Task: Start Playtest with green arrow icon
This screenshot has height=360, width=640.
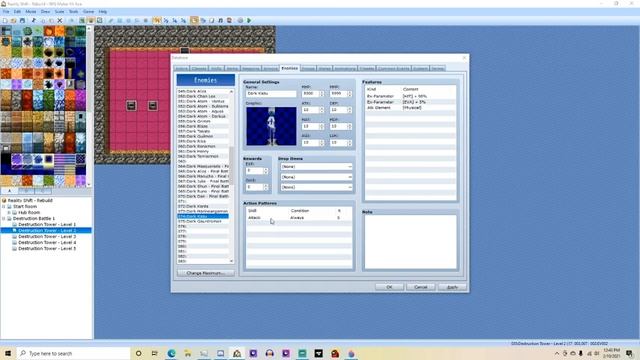Action: coord(249,20)
